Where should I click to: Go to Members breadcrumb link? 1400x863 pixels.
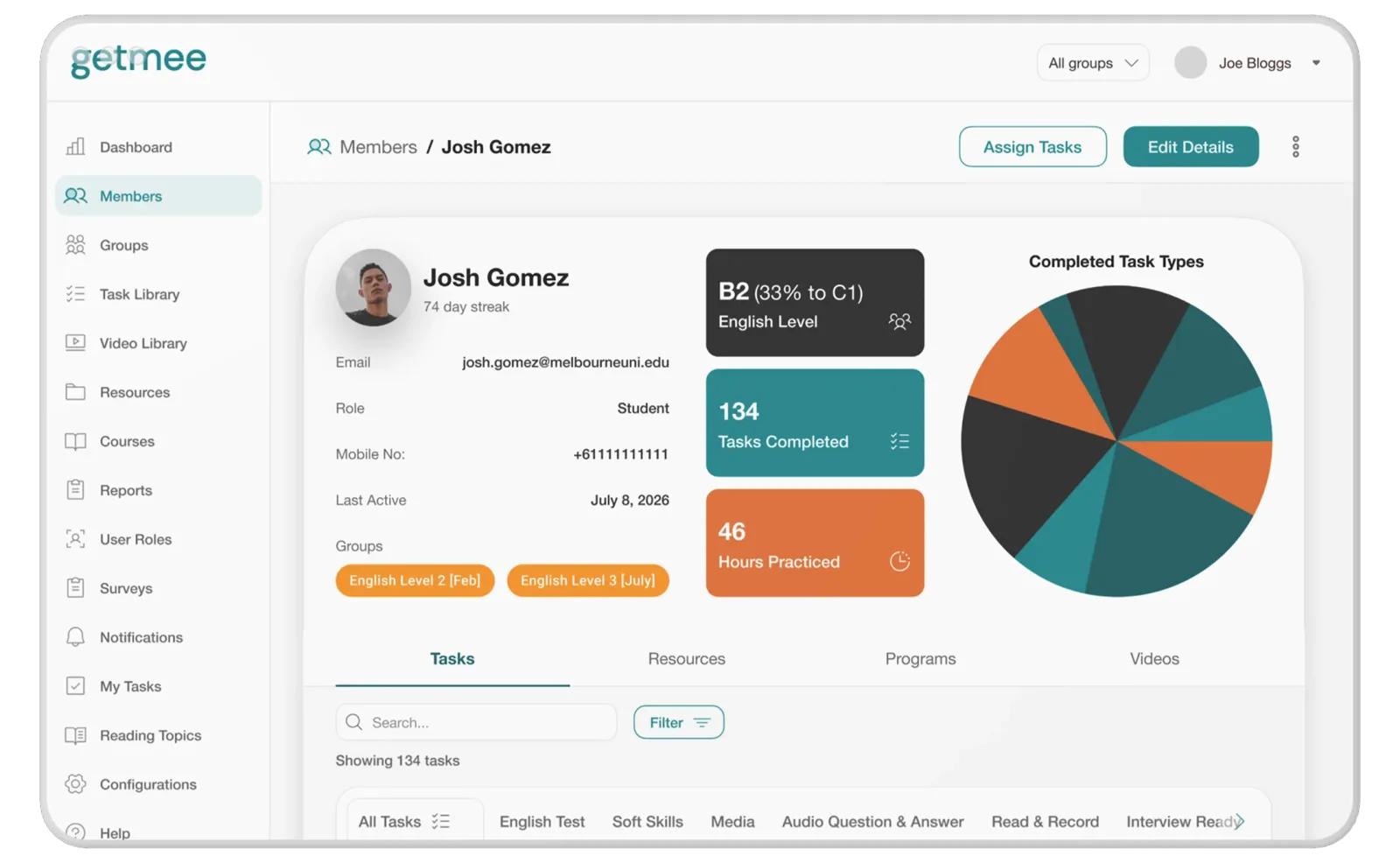(x=378, y=146)
